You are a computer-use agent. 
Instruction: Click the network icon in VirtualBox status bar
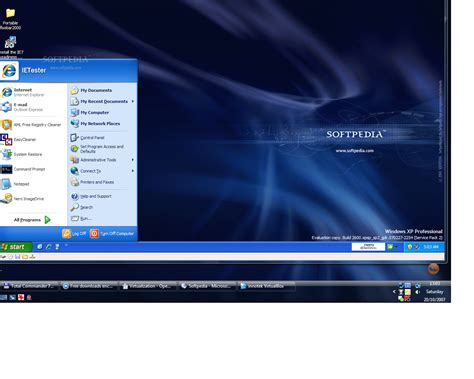32,257
